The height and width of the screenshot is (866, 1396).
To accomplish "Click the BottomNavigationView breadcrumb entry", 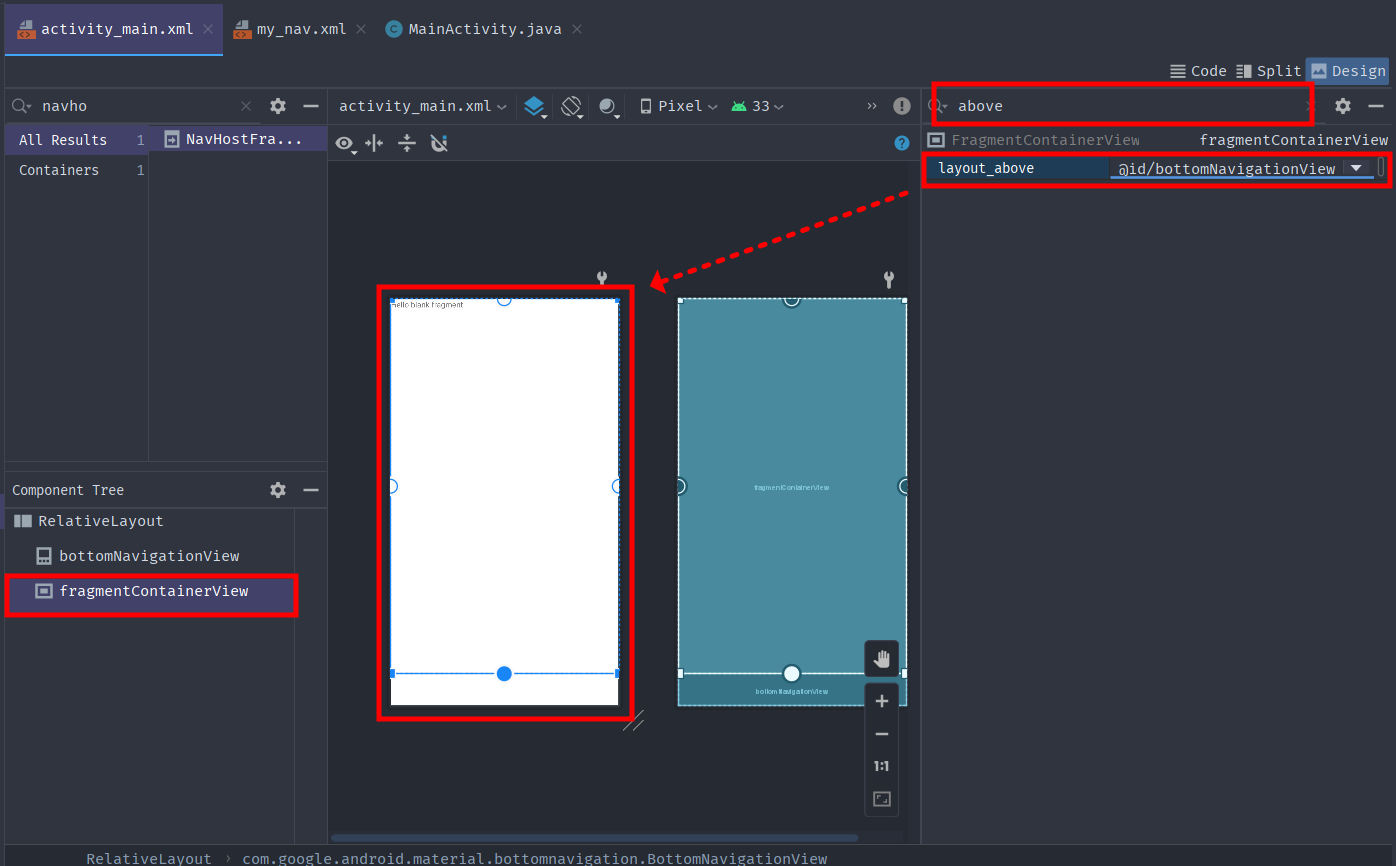I will pos(535,858).
